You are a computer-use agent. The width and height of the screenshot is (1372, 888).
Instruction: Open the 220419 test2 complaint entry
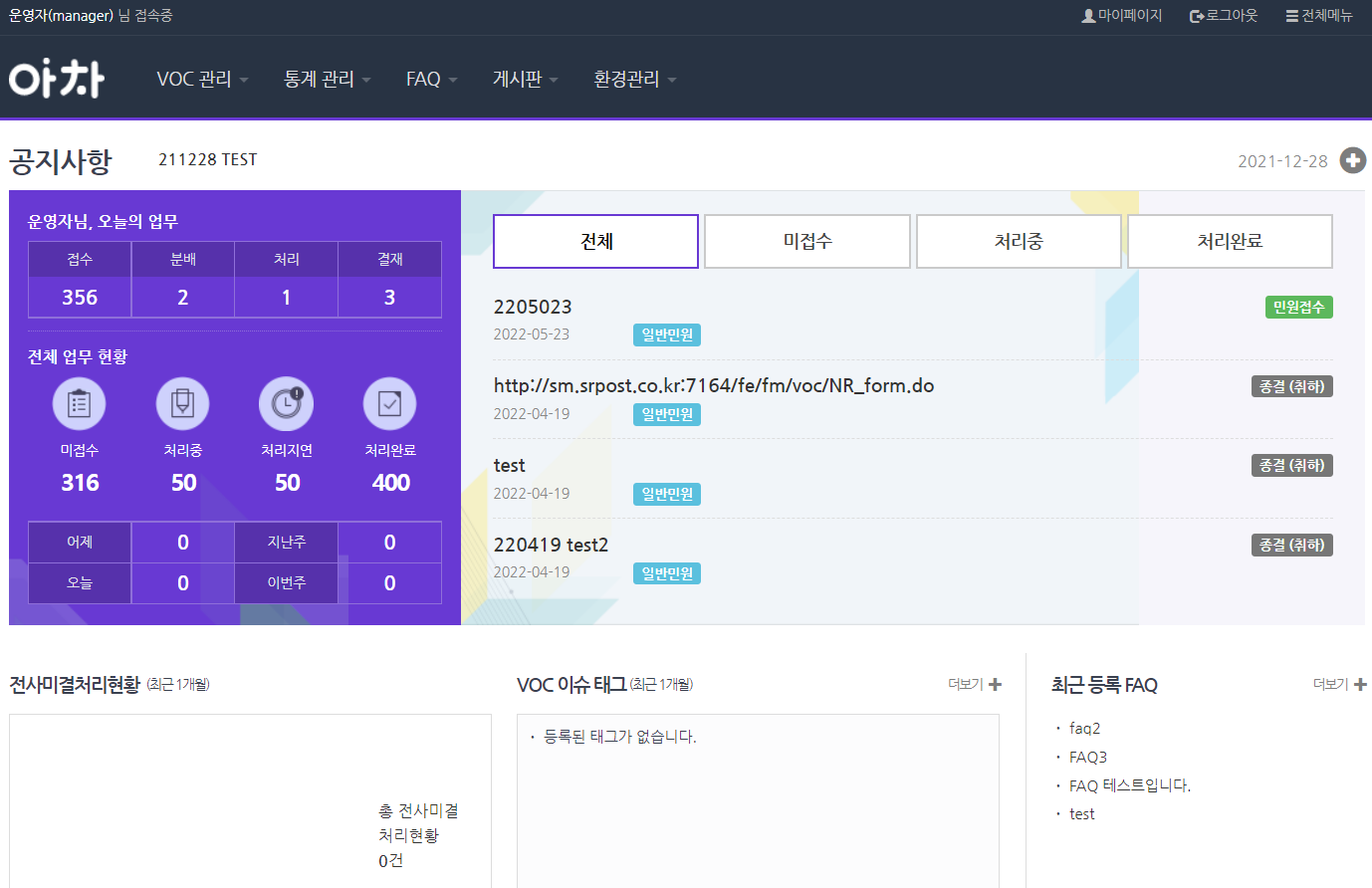[551, 545]
